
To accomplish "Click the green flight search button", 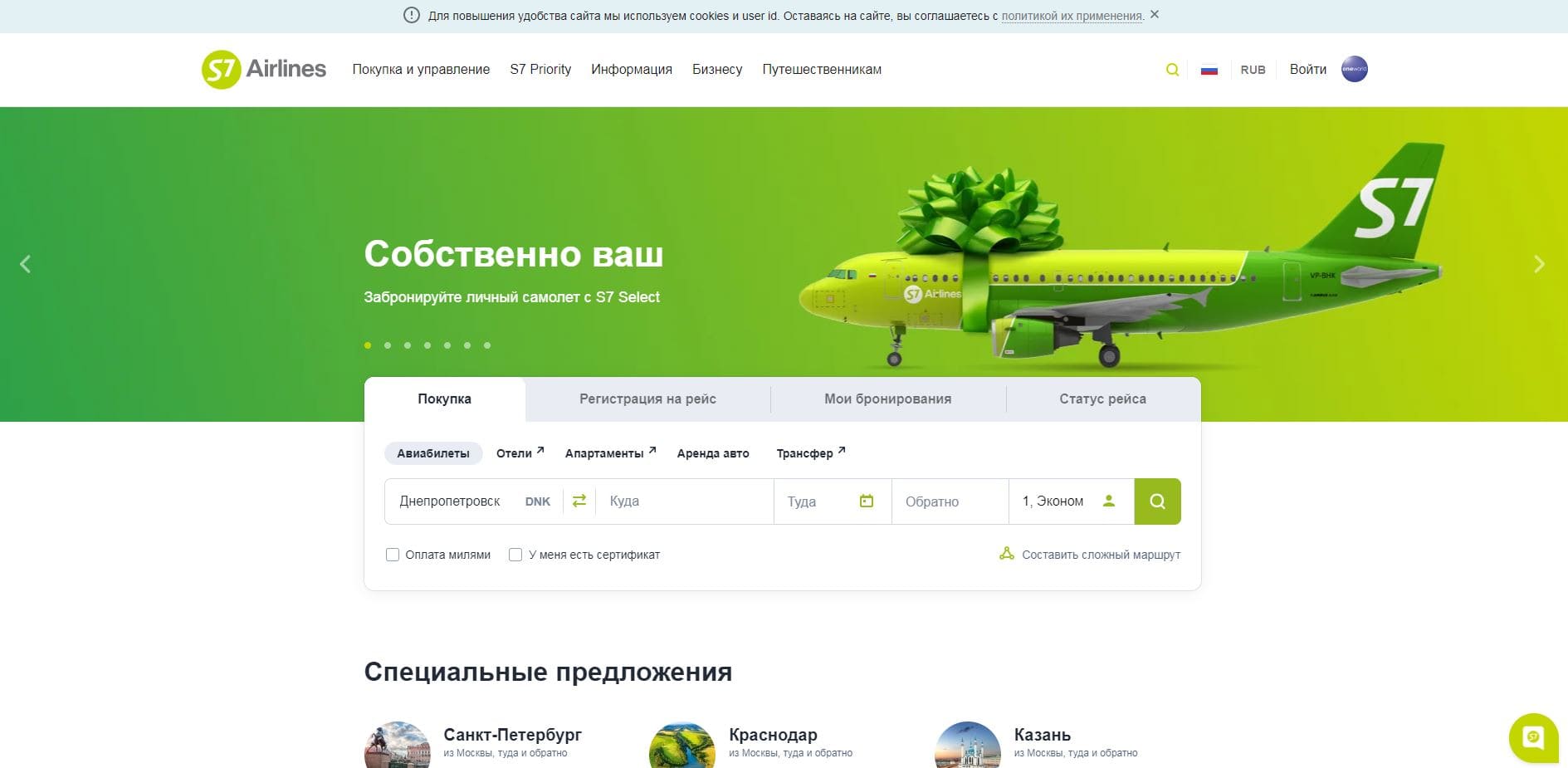I will coord(1157,501).
